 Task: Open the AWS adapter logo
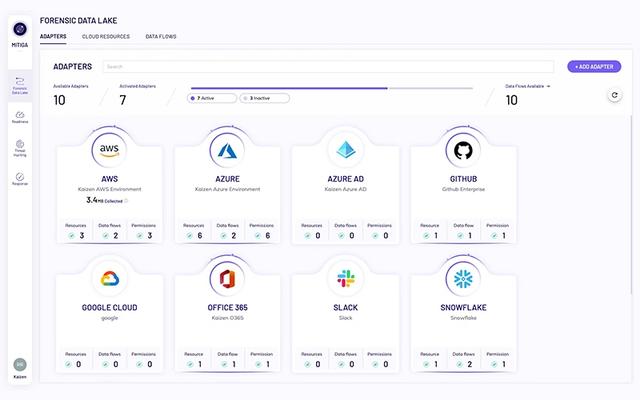pyautogui.click(x=109, y=150)
